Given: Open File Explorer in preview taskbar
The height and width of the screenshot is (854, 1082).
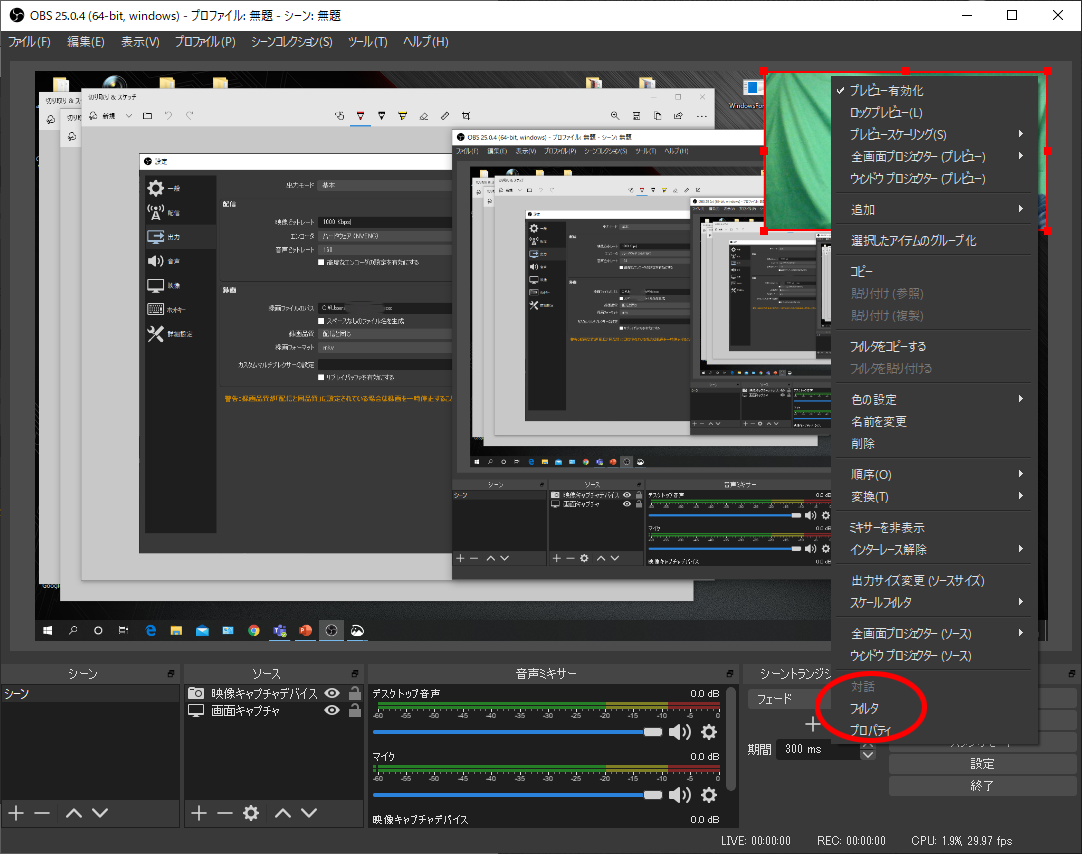Looking at the screenshot, I should coord(176,630).
